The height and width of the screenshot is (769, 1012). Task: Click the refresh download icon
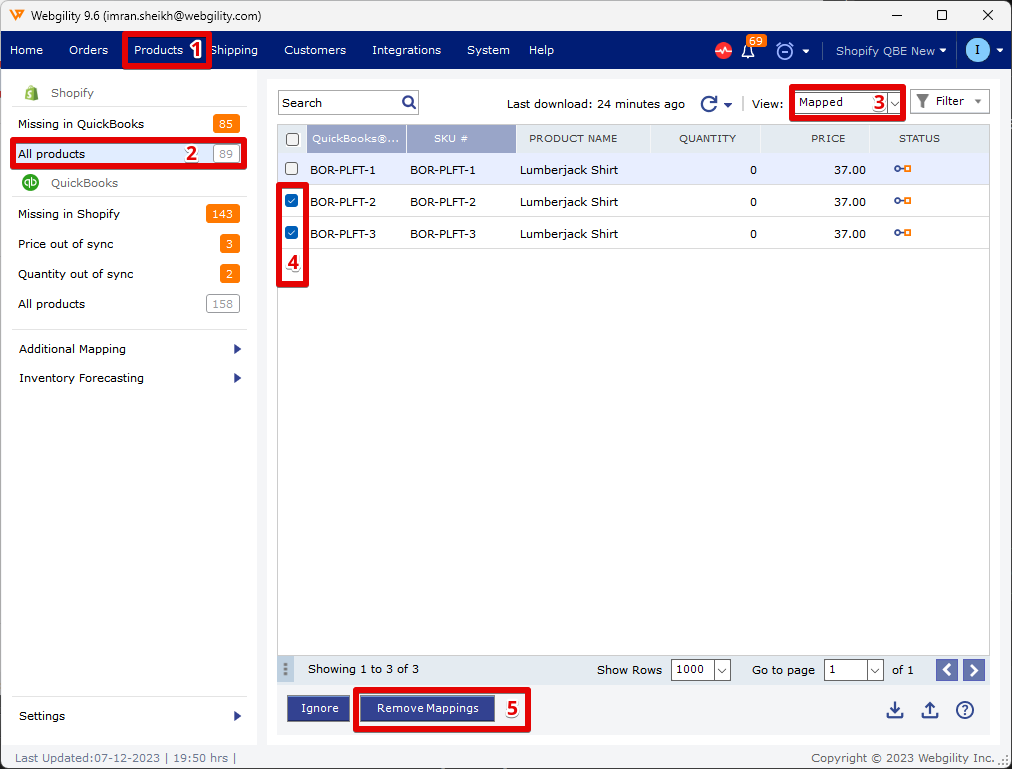pos(709,103)
